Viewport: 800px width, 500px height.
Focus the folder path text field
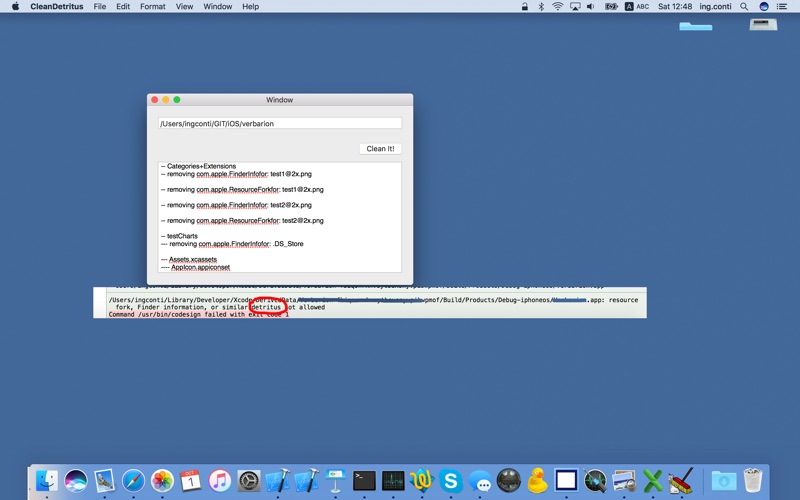(280, 123)
